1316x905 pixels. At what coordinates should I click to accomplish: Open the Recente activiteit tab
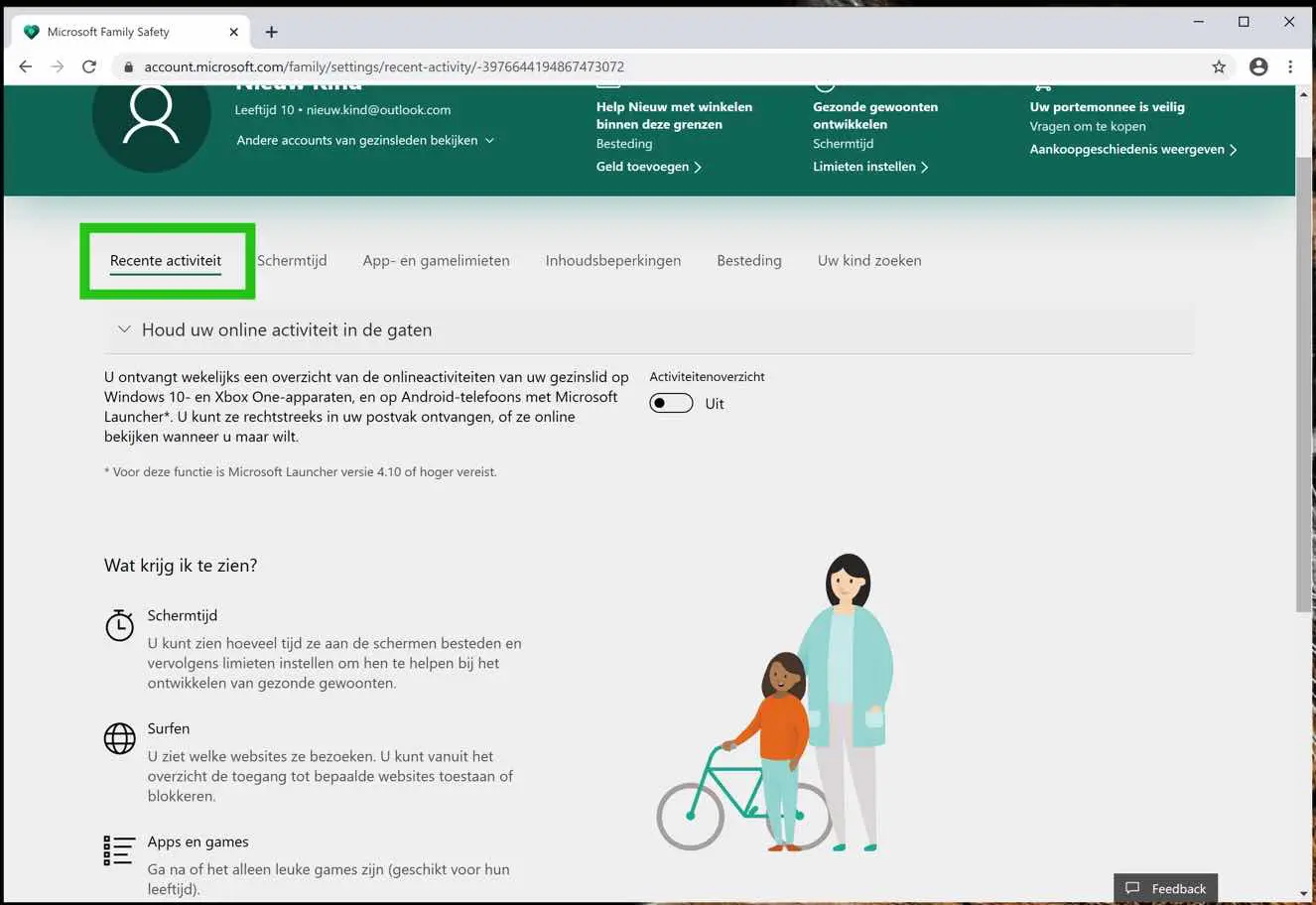point(166,261)
